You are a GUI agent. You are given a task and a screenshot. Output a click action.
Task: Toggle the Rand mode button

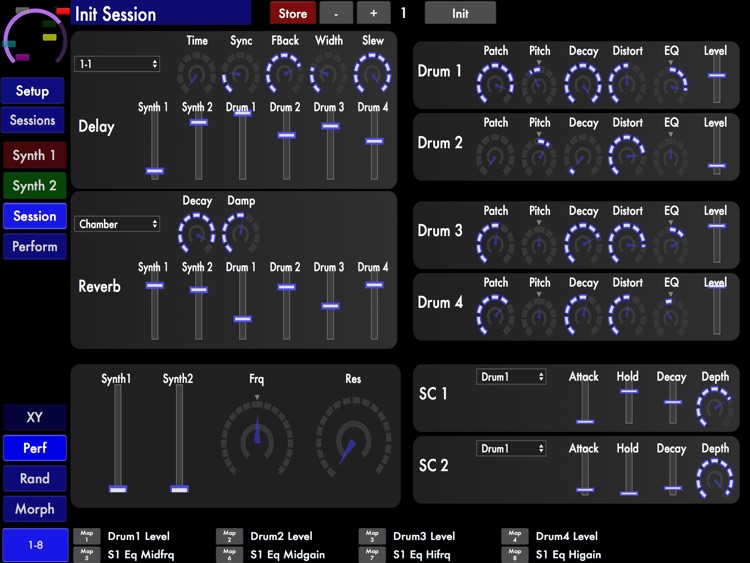click(34, 478)
